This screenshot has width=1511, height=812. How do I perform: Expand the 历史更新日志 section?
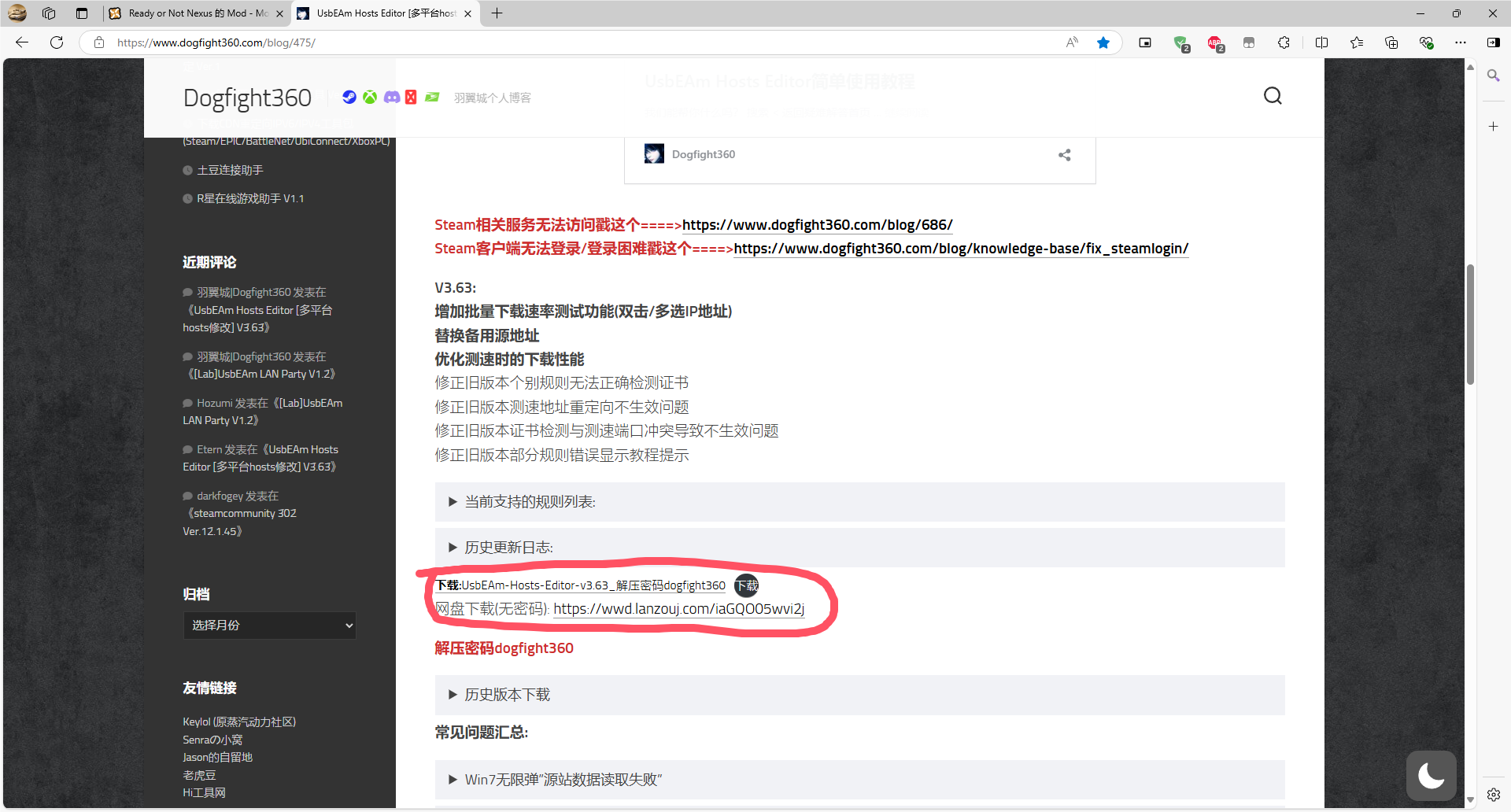pos(859,548)
